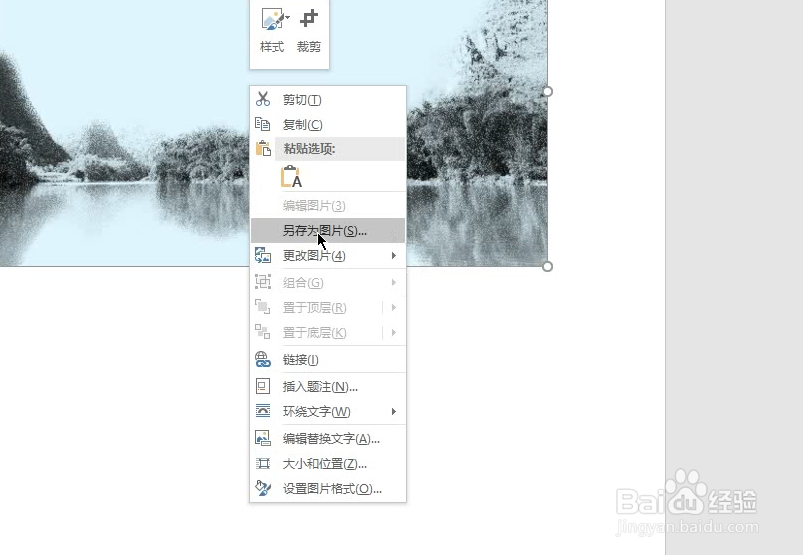
Task: Expand the 置于底层 submenu arrow
Action: (x=393, y=333)
